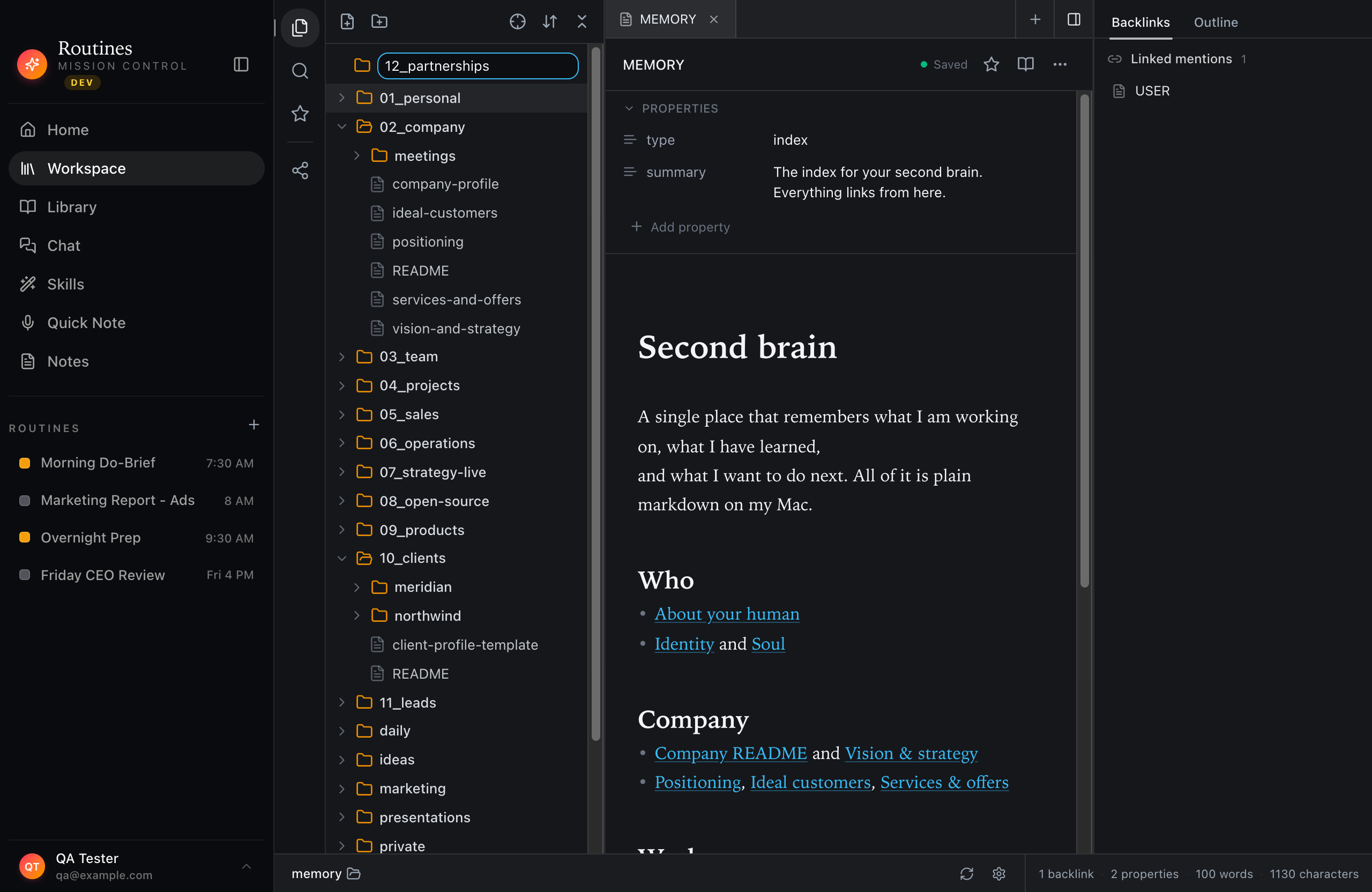Click the sync refresh icon in status bar
1372x892 pixels.
point(967,874)
